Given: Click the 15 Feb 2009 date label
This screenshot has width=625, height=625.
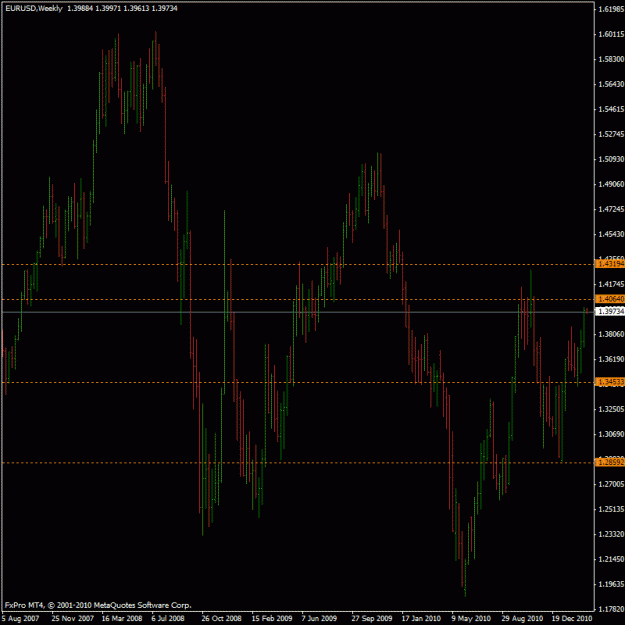Looking at the screenshot, I should (x=272, y=618).
